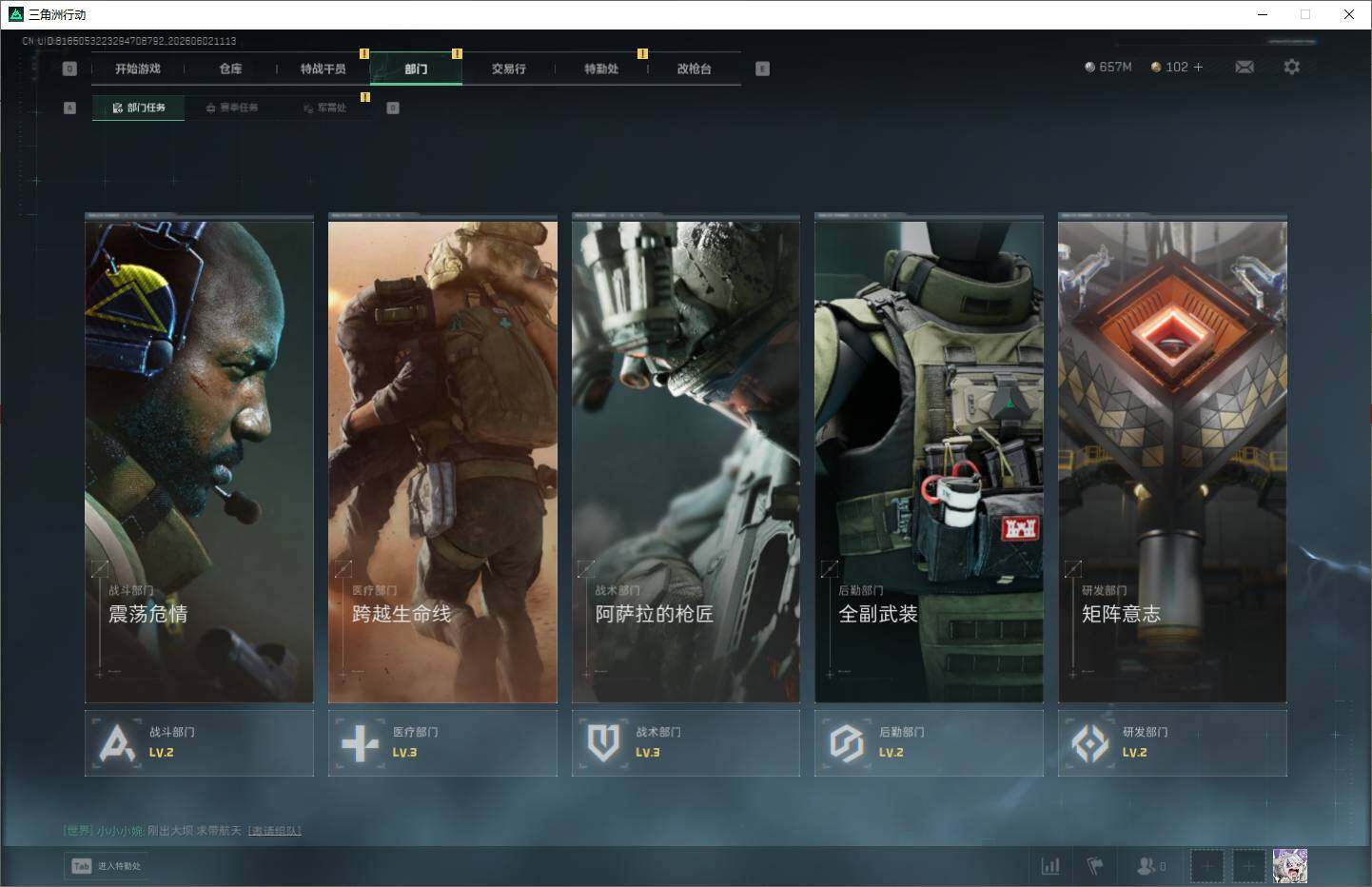Switch to 改枪台 gunsmith tab
Screen dimensions: 1372x887
point(695,69)
